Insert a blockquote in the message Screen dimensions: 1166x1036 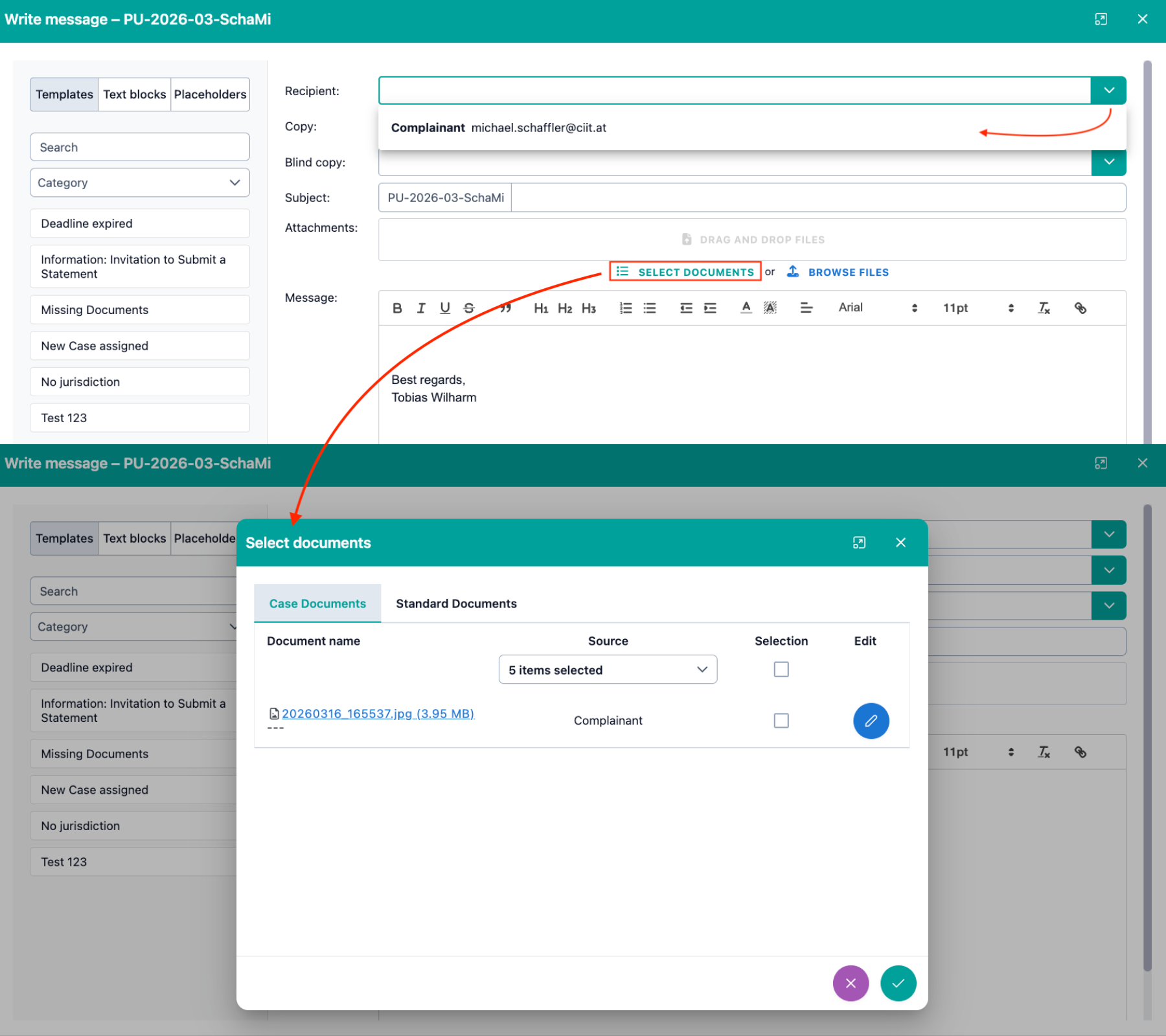click(505, 308)
